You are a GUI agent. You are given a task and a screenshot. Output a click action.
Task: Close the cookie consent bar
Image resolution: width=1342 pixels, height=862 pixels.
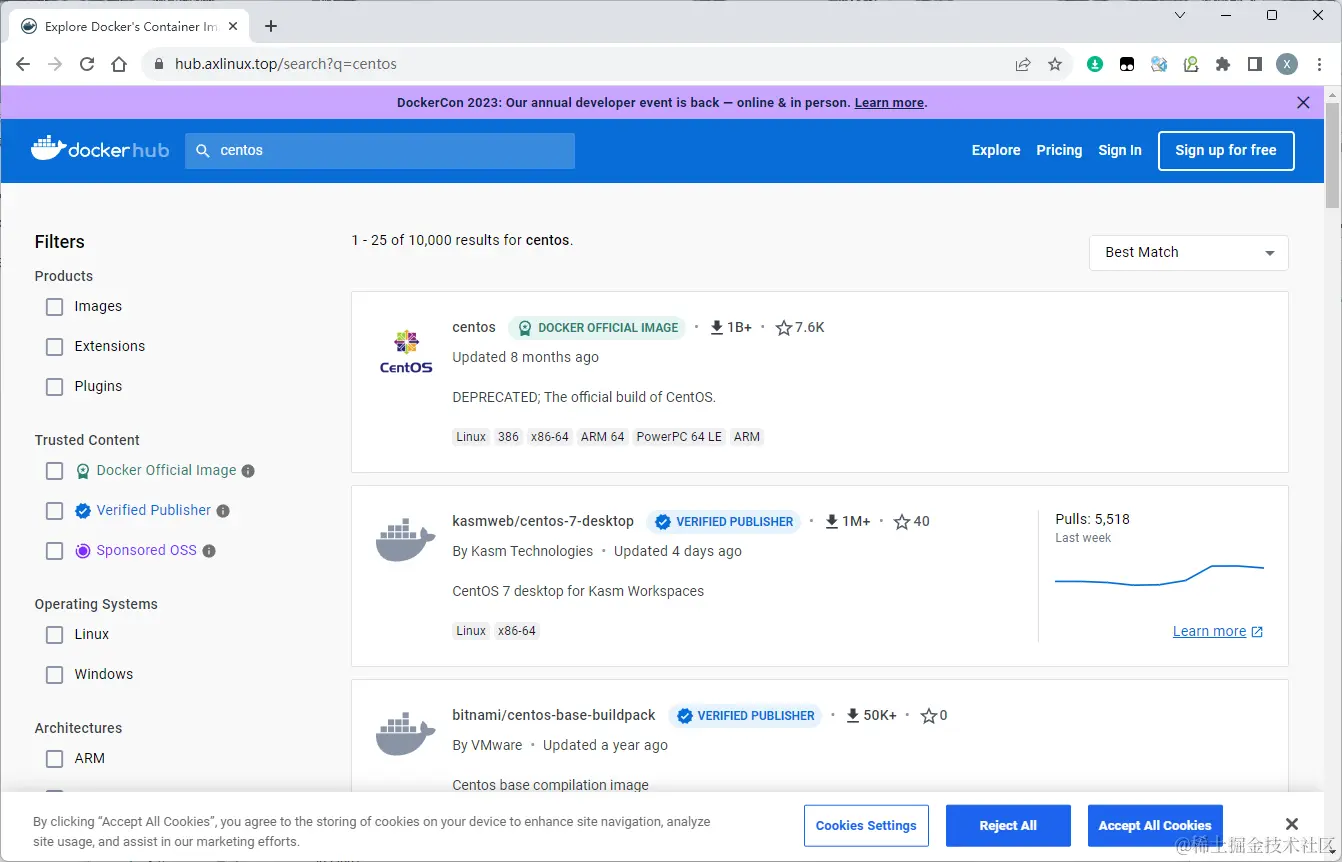pos(1292,824)
